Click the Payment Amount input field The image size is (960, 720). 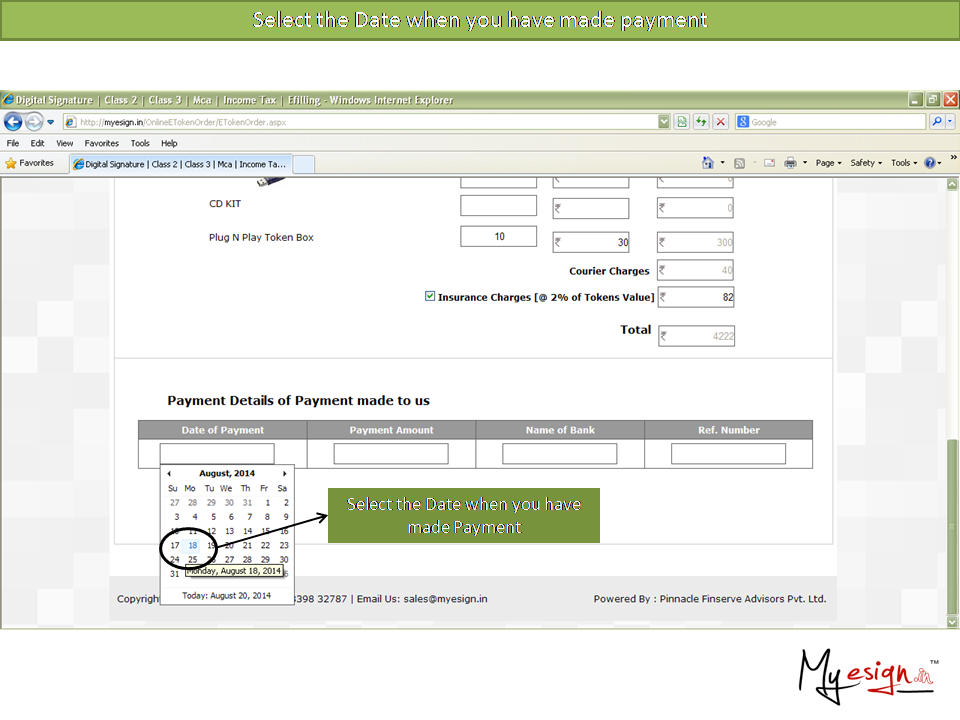point(391,454)
